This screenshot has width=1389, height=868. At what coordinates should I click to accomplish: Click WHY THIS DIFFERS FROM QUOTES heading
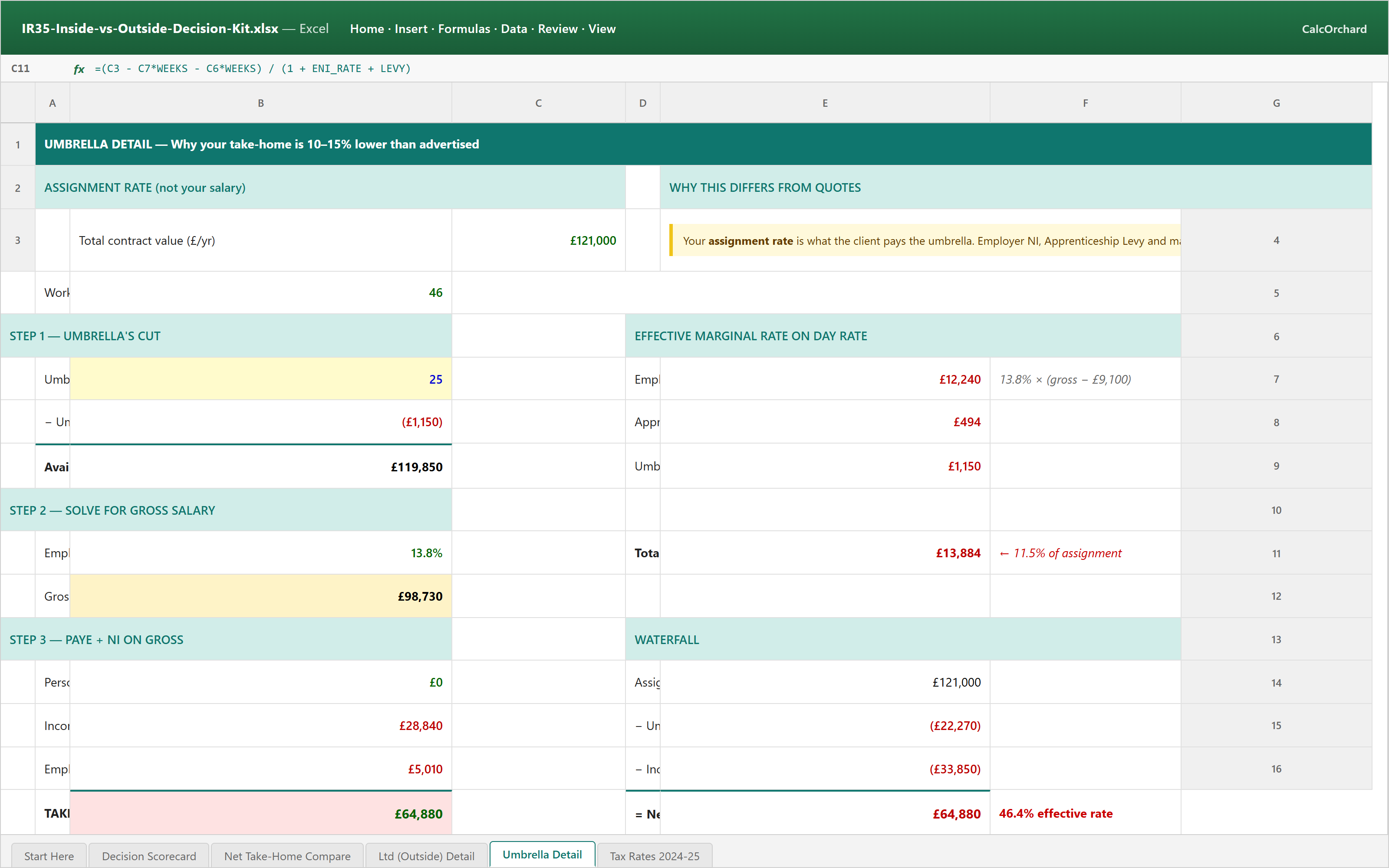coord(1016,188)
